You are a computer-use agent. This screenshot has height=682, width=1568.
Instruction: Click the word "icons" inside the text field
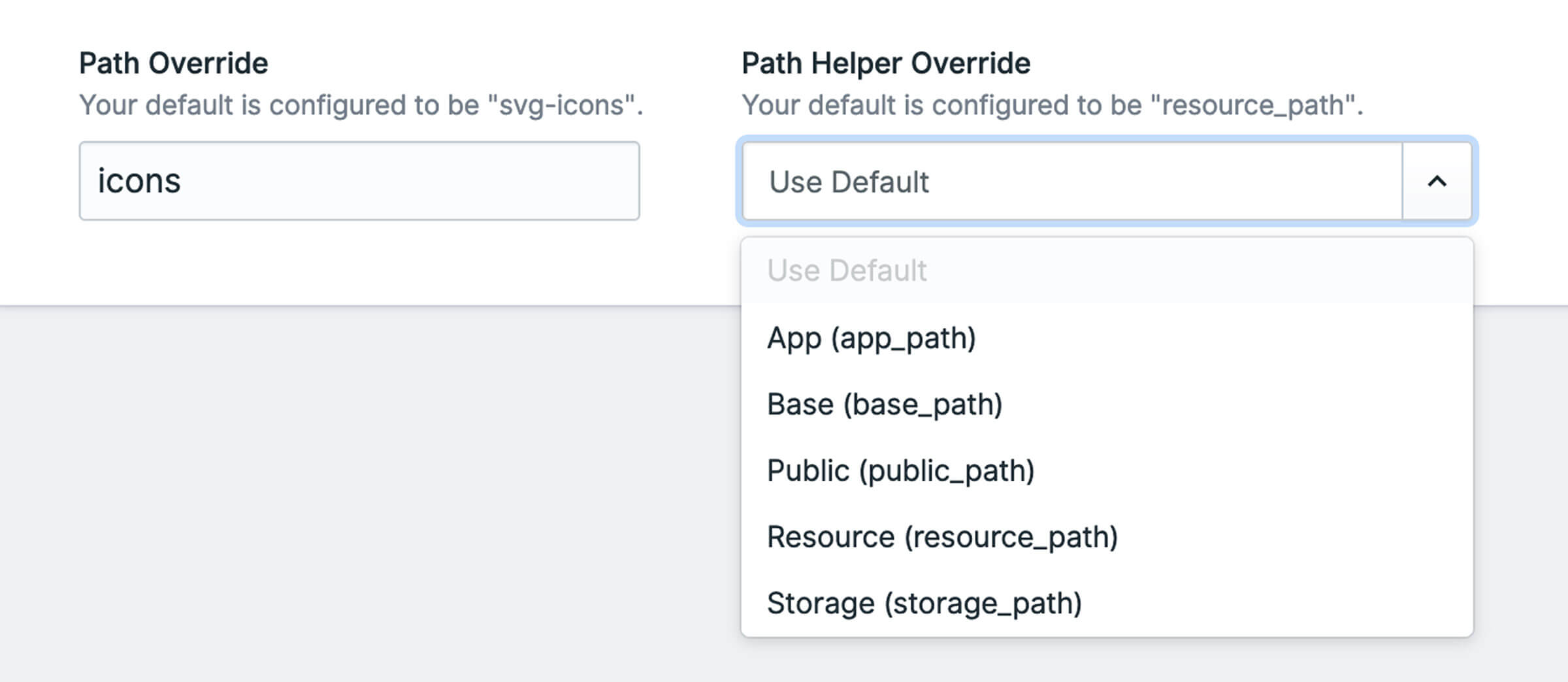point(139,181)
